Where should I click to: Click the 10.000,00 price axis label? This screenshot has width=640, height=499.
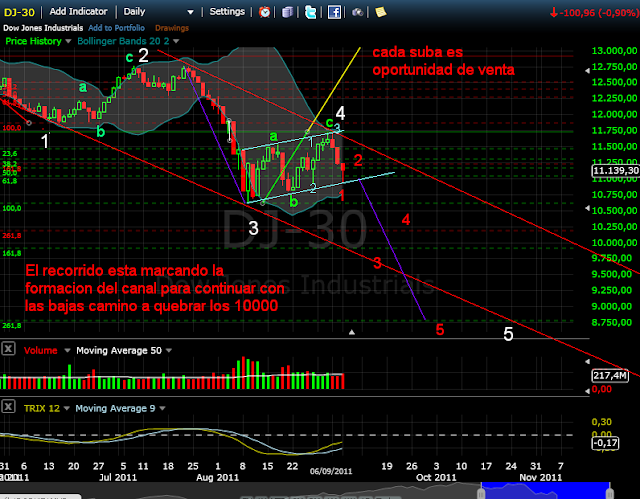(614, 243)
